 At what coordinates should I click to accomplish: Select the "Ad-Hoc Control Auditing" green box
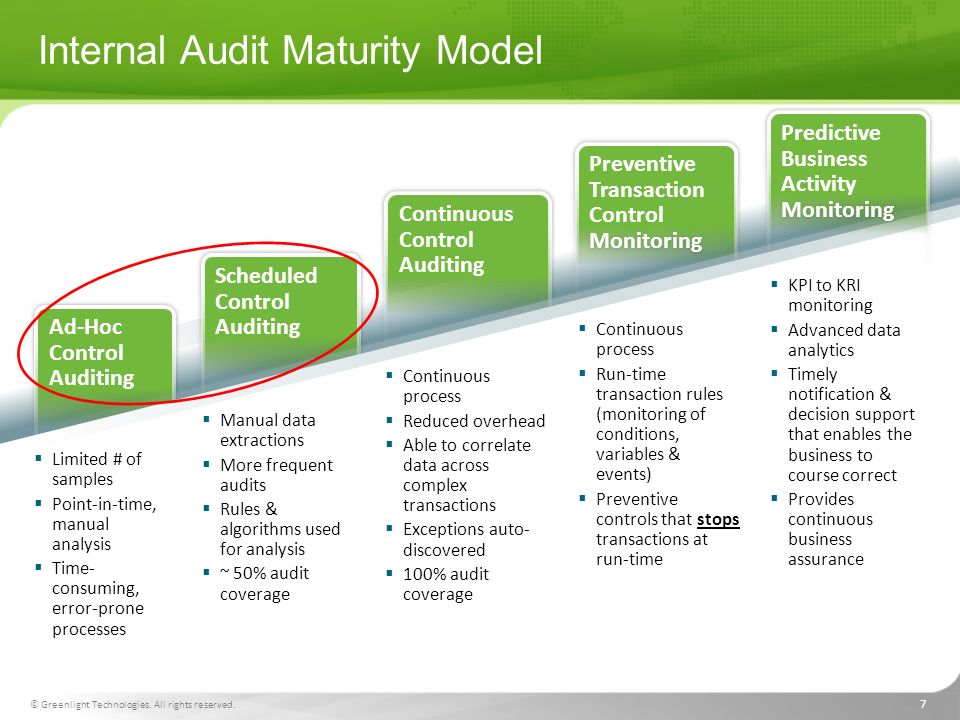point(105,368)
